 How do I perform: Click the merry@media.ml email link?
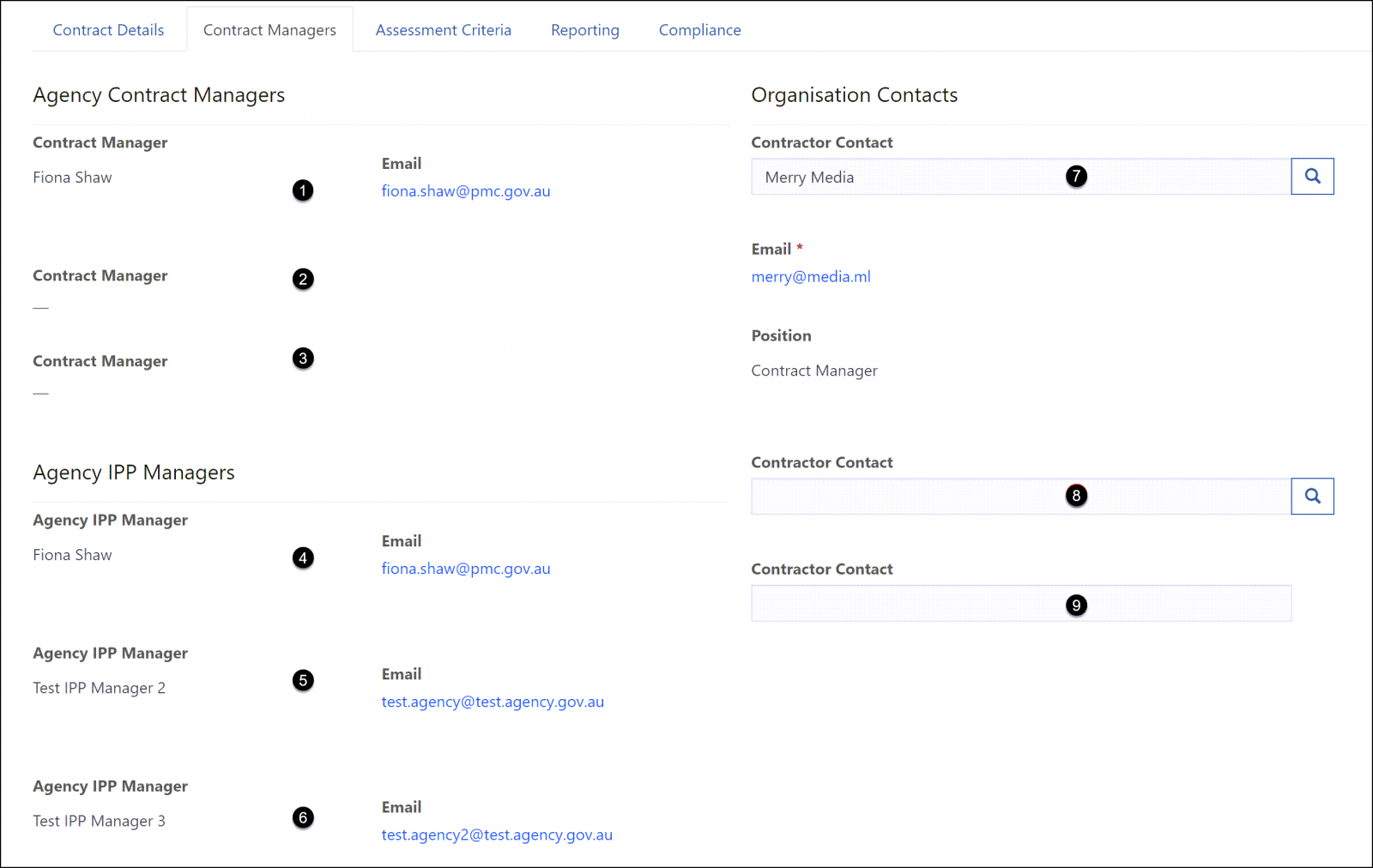(811, 276)
